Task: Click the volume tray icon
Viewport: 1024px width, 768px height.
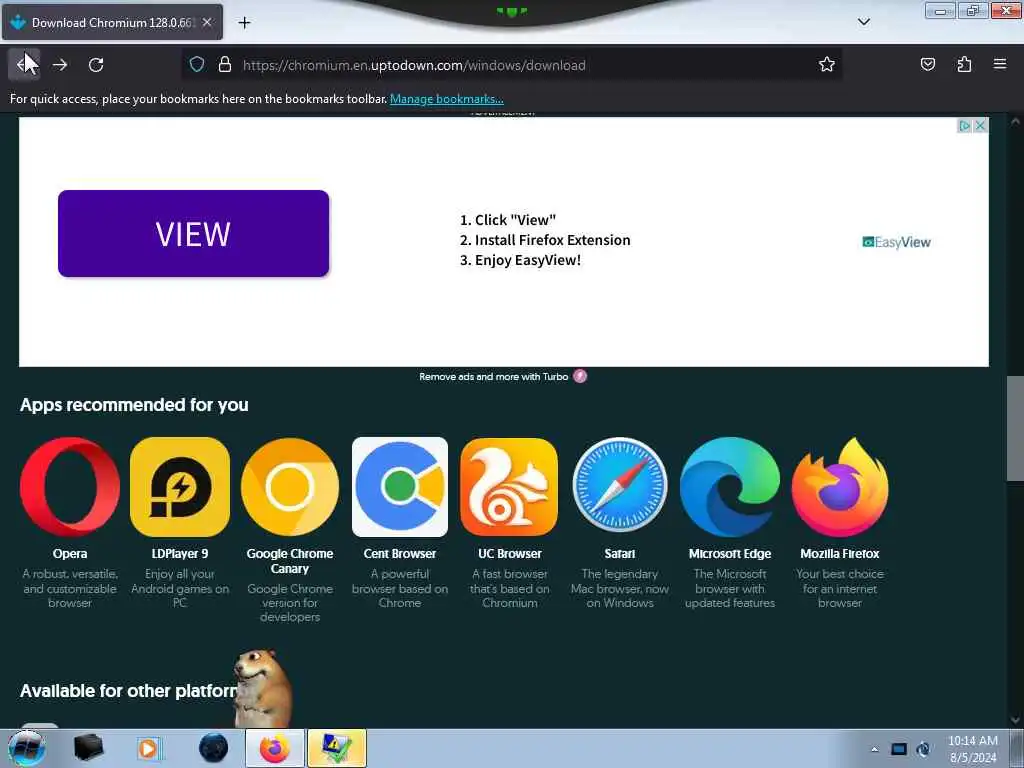Action: pos(923,749)
